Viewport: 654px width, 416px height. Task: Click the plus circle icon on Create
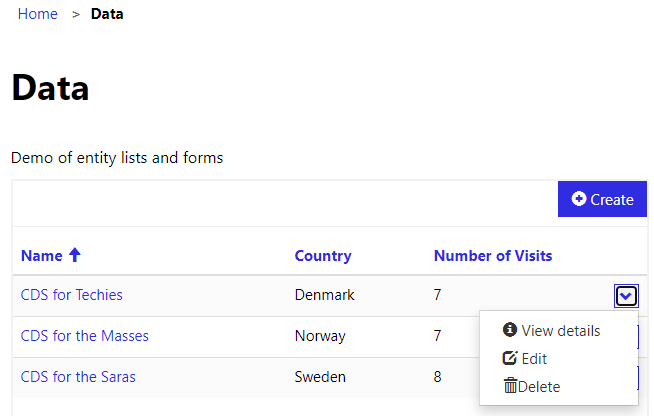[x=579, y=199]
